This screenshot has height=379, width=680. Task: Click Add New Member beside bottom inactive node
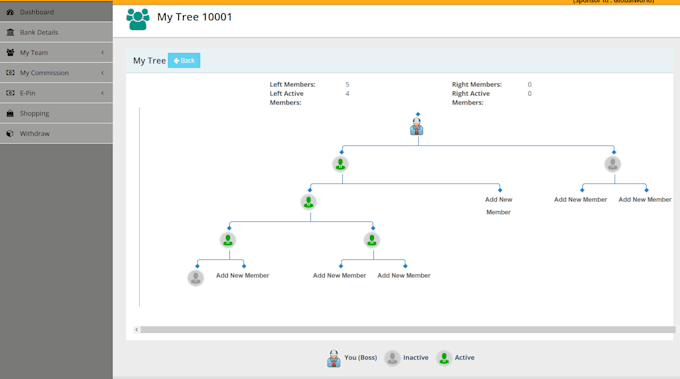(242, 275)
